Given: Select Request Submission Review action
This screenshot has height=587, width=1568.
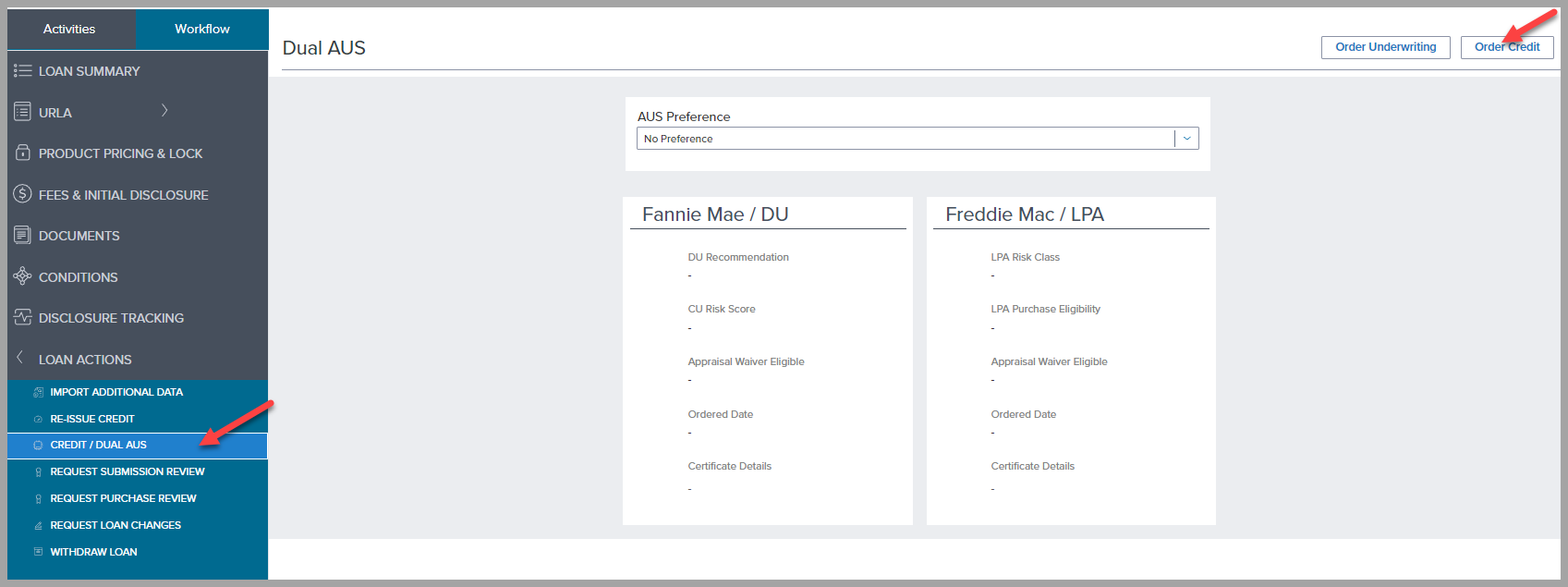Looking at the screenshot, I should [x=128, y=472].
